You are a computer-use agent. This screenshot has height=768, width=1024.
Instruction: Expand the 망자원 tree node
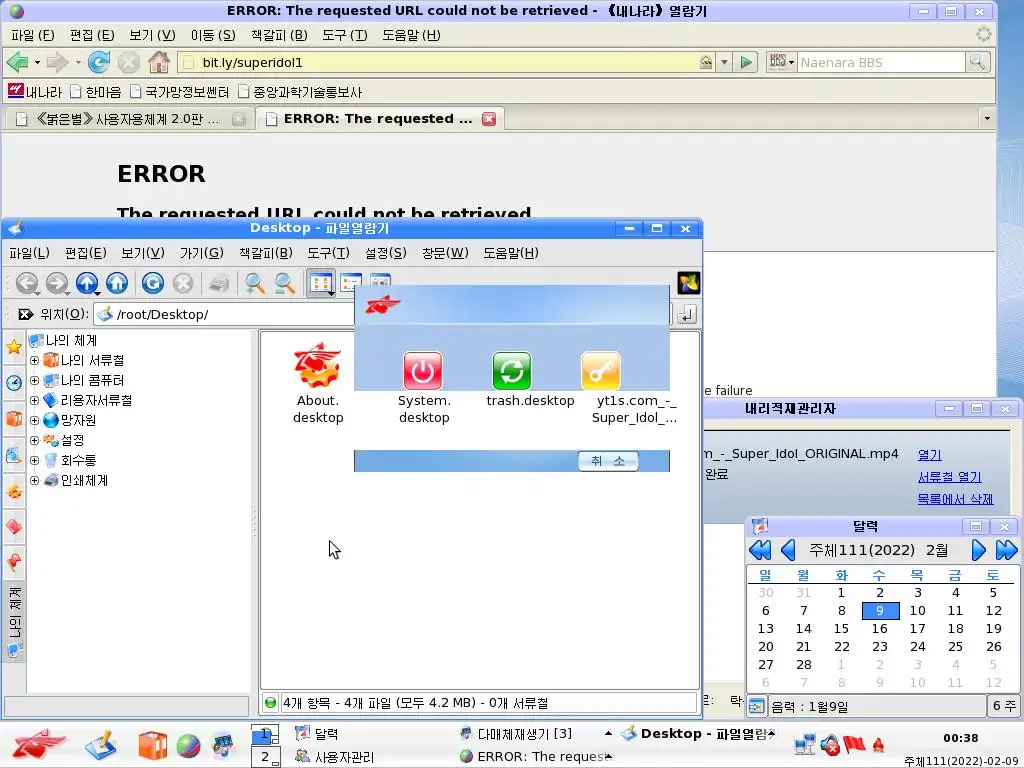coord(35,421)
